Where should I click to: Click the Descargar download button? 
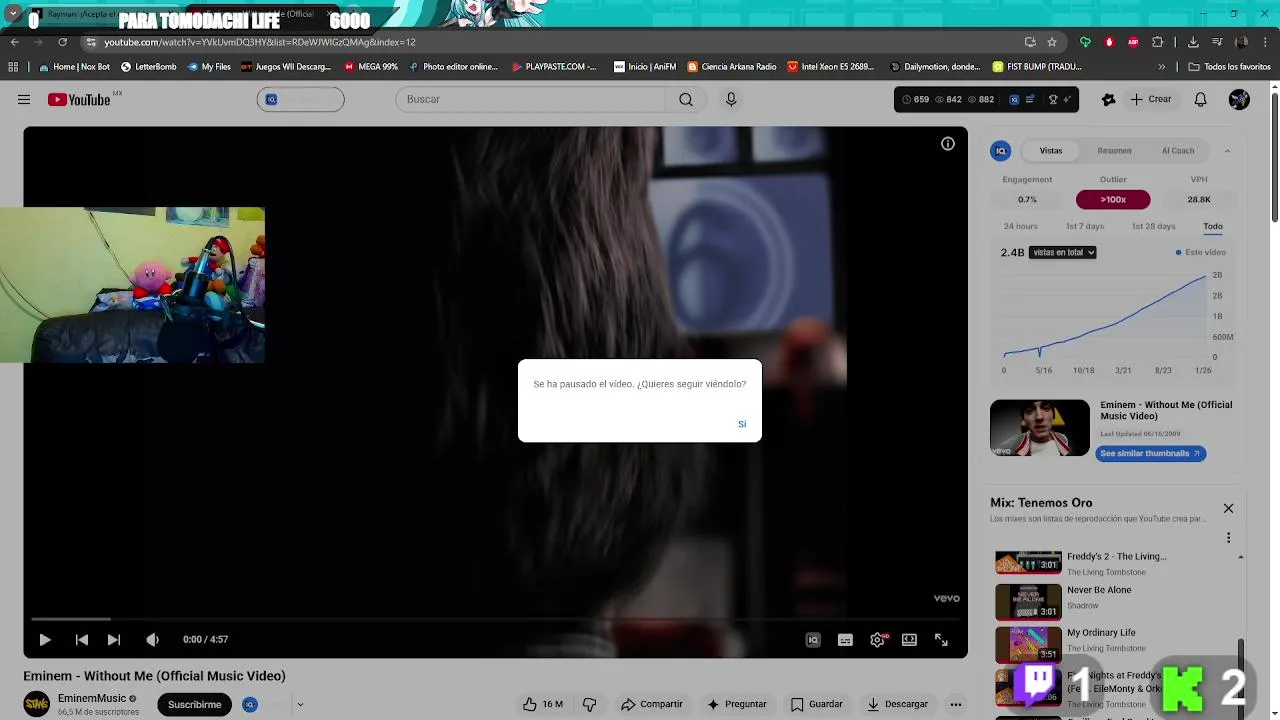pos(898,704)
